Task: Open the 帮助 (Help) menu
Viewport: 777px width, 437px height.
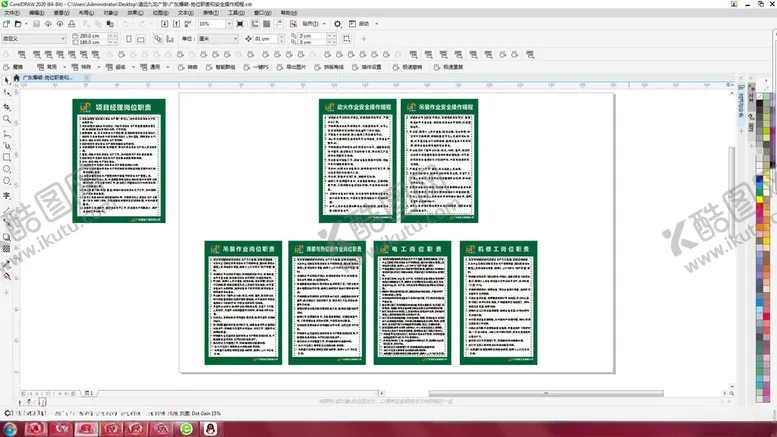Action: click(289, 13)
